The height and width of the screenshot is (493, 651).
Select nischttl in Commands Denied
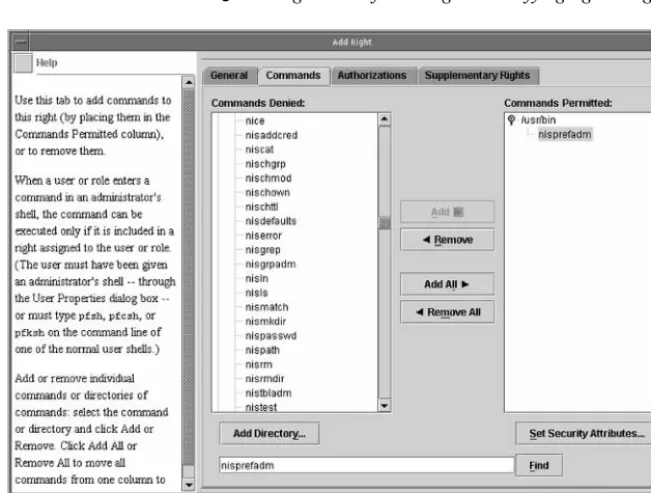coord(262,206)
